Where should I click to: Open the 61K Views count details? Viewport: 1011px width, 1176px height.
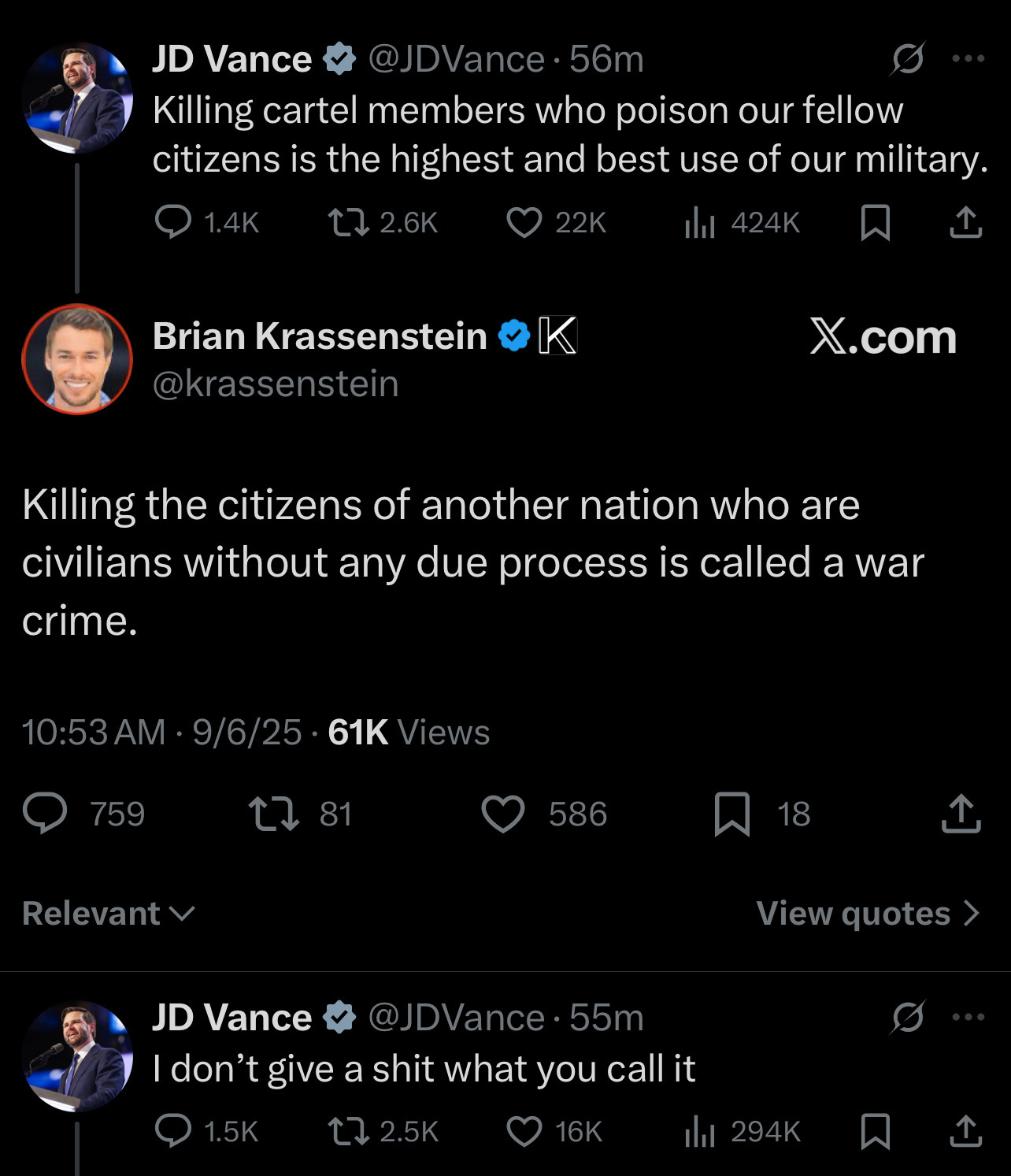(408, 733)
